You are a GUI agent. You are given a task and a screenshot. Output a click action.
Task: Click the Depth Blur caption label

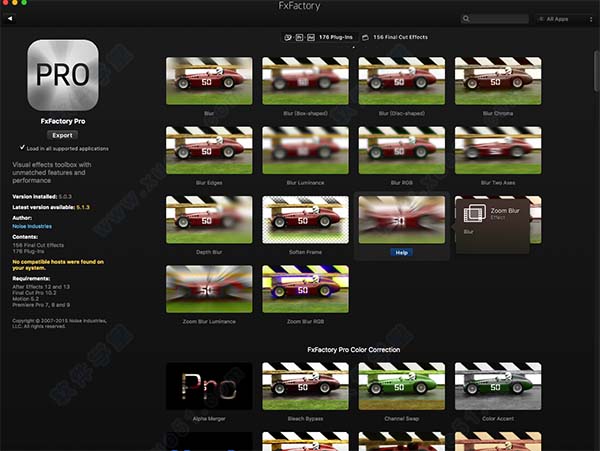coord(209,252)
